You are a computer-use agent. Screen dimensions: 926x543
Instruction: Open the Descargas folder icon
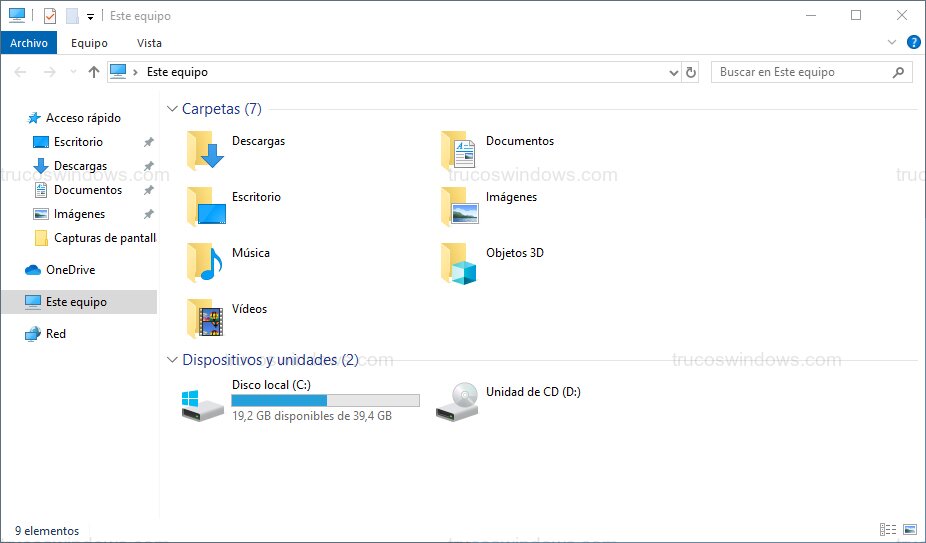pyautogui.click(x=205, y=151)
